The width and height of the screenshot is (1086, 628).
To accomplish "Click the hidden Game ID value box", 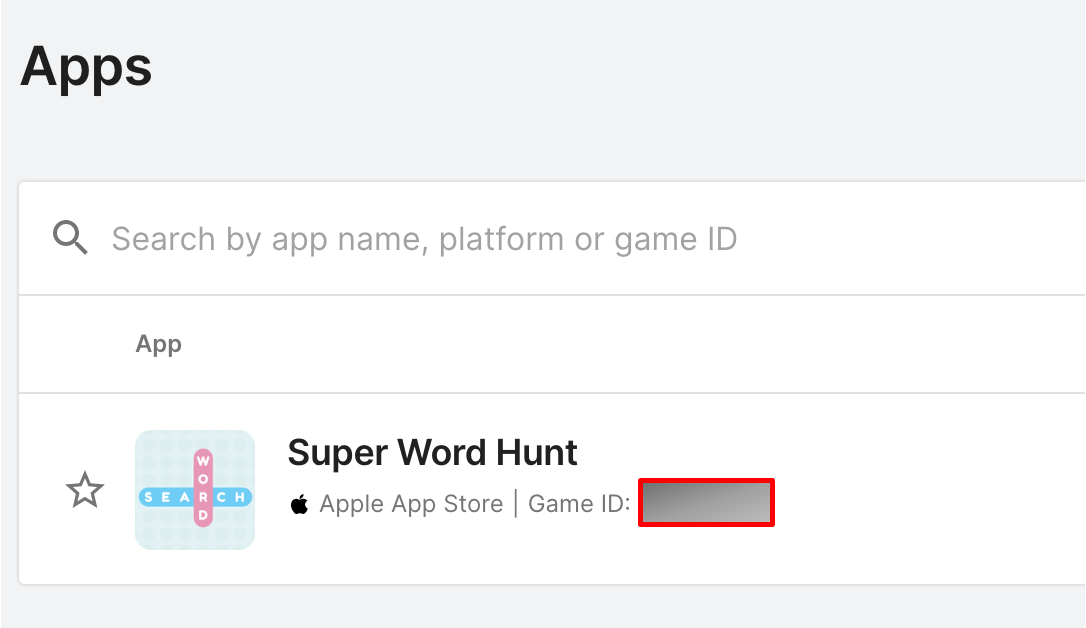I will point(706,503).
